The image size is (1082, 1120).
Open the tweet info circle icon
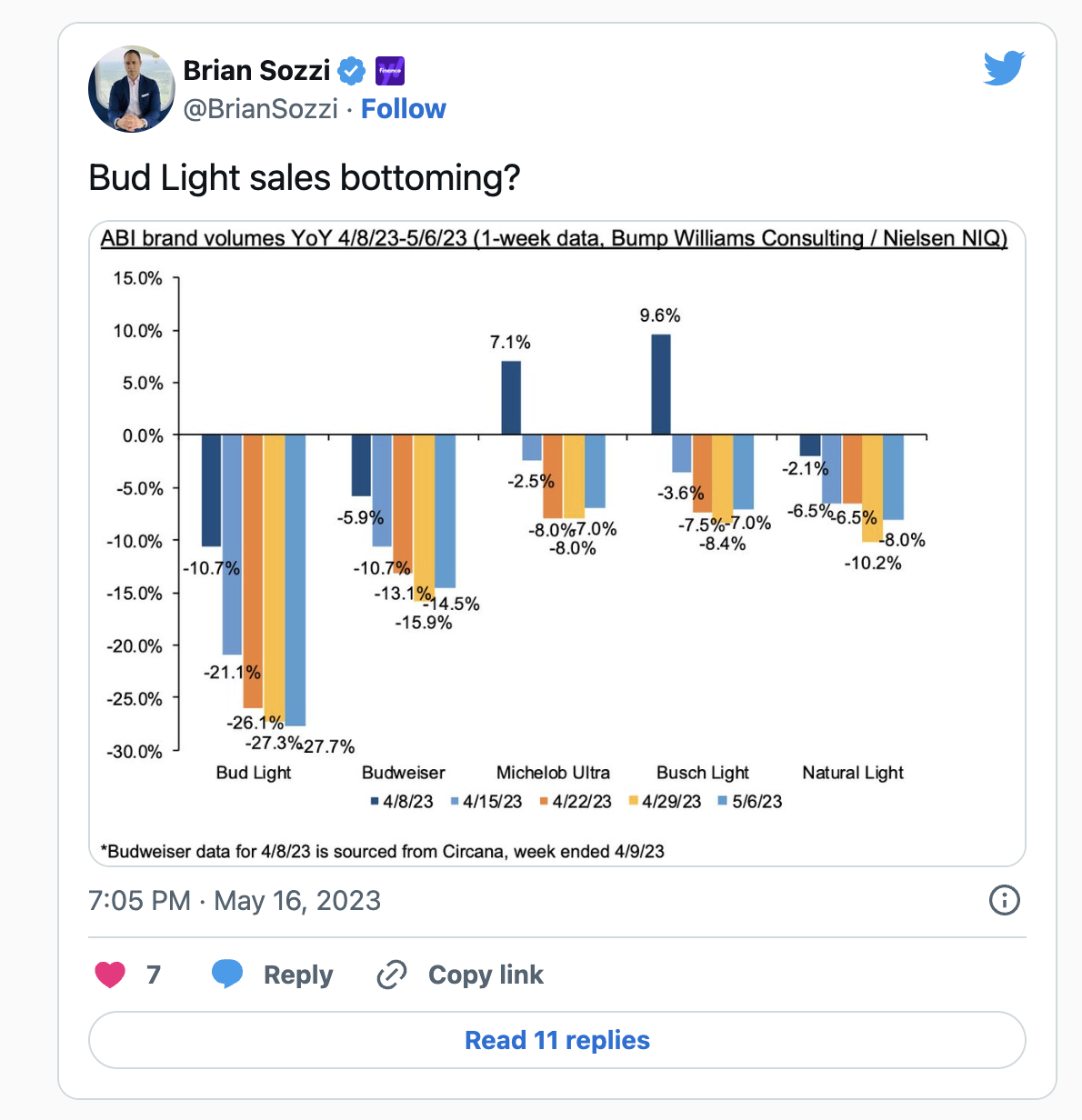click(x=1004, y=900)
